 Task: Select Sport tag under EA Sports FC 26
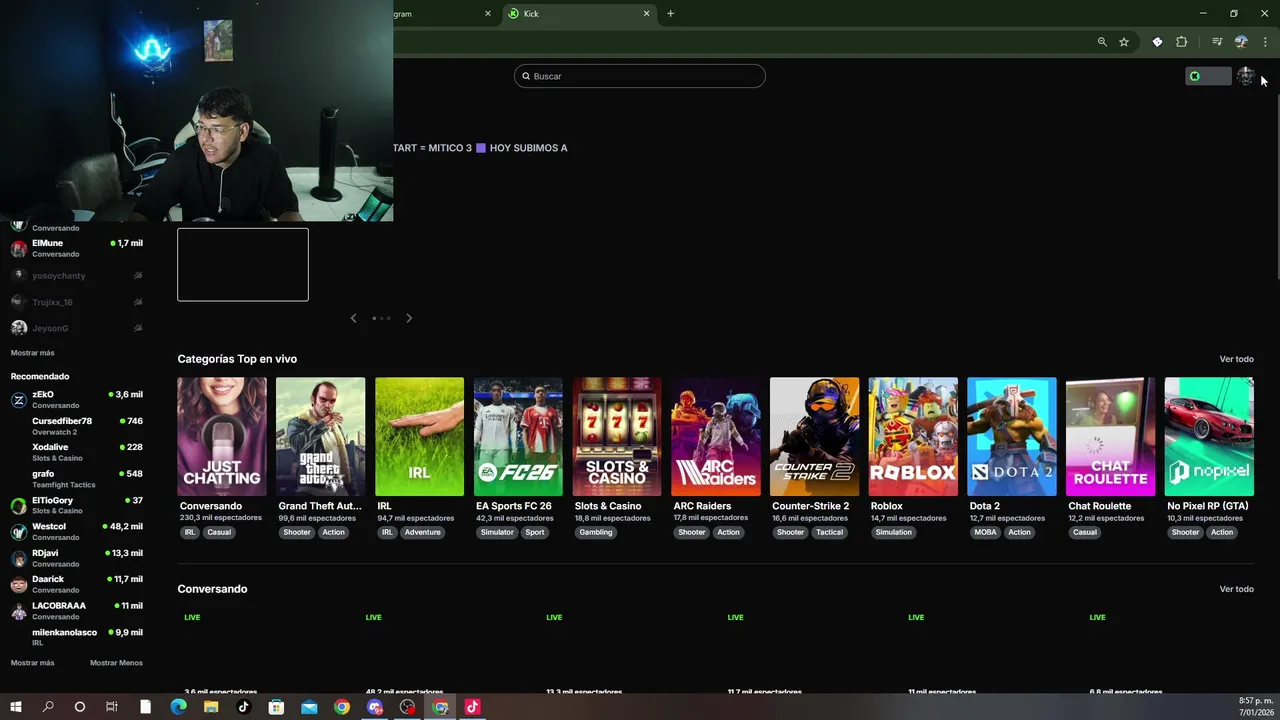[535, 532]
